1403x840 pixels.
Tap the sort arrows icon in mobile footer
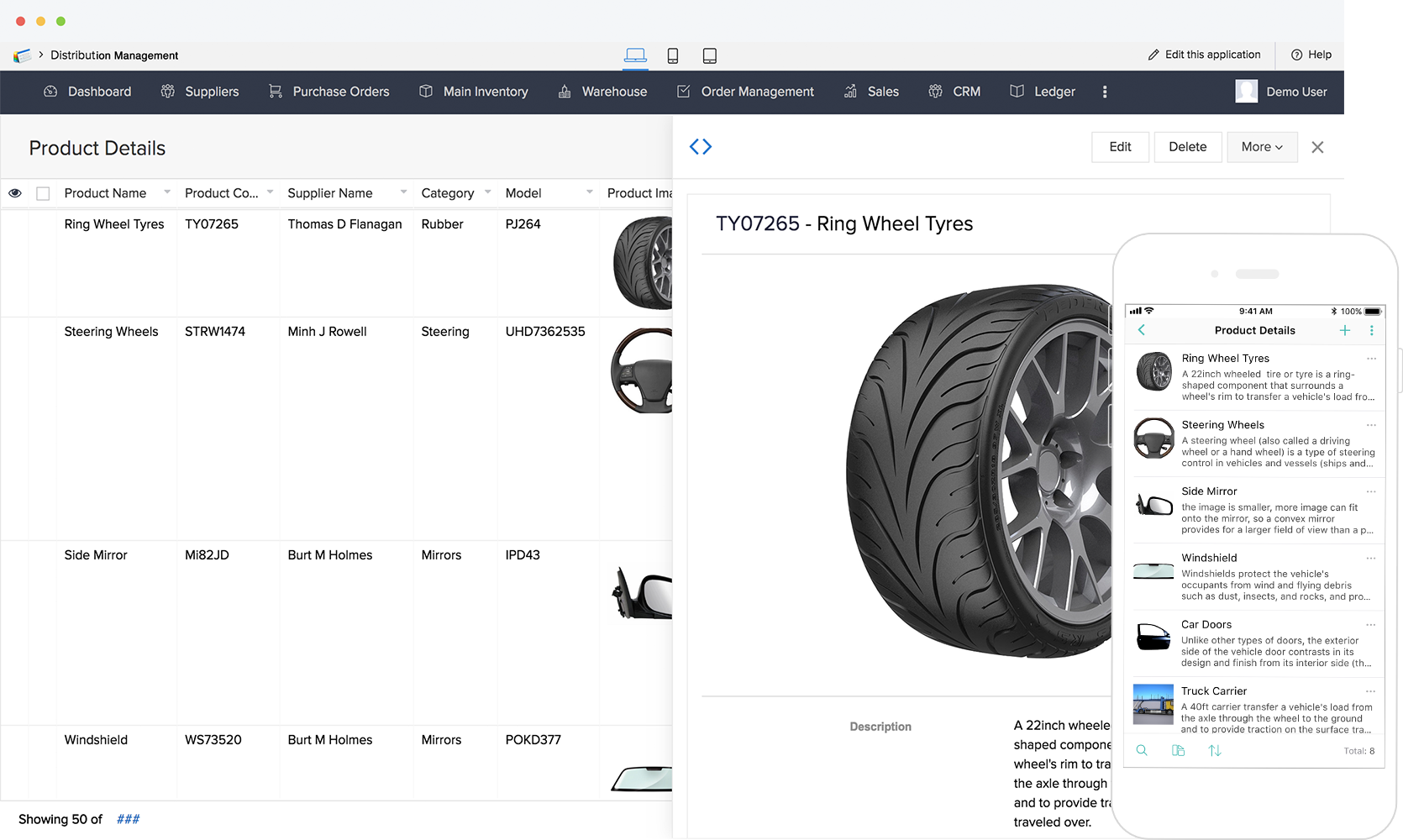pyautogui.click(x=1215, y=750)
